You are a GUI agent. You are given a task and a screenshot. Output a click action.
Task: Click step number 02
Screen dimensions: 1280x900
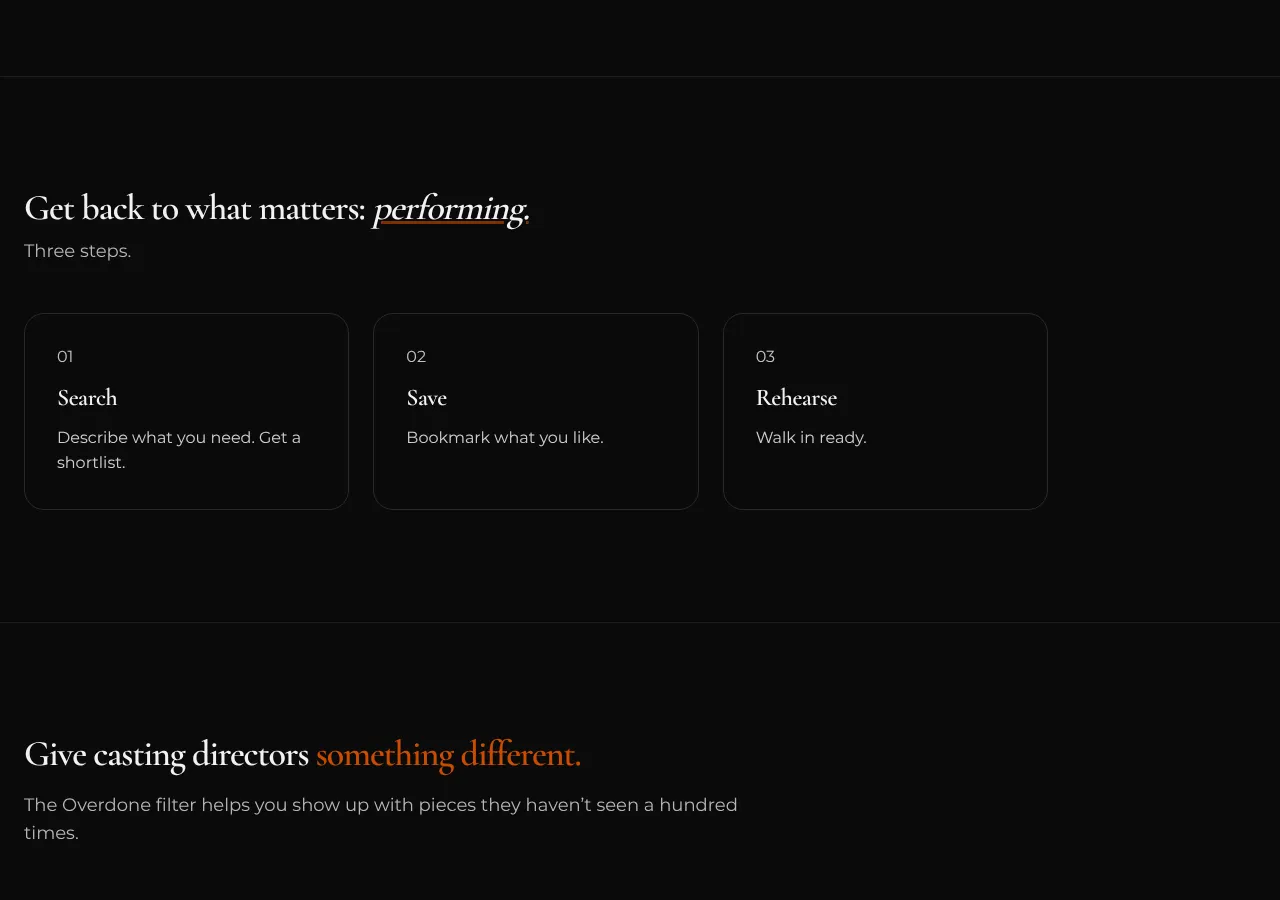[416, 357]
